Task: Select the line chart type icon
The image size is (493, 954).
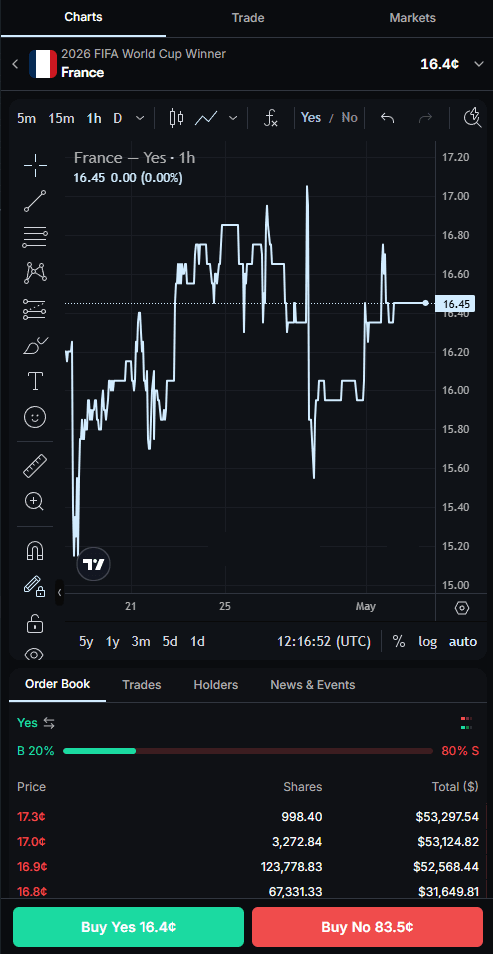Action: pos(206,117)
